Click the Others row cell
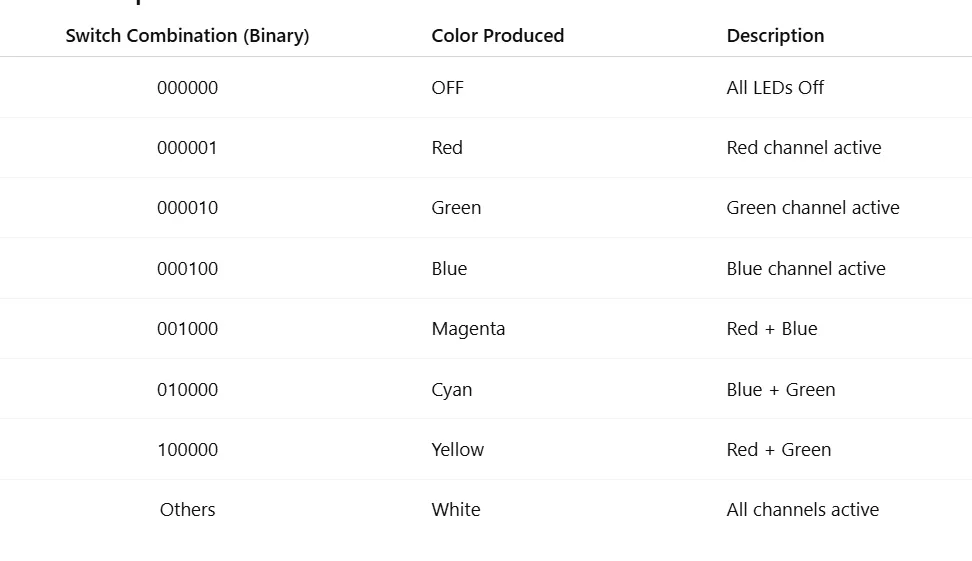Viewport: 972px width, 561px height. click(187, 510)
